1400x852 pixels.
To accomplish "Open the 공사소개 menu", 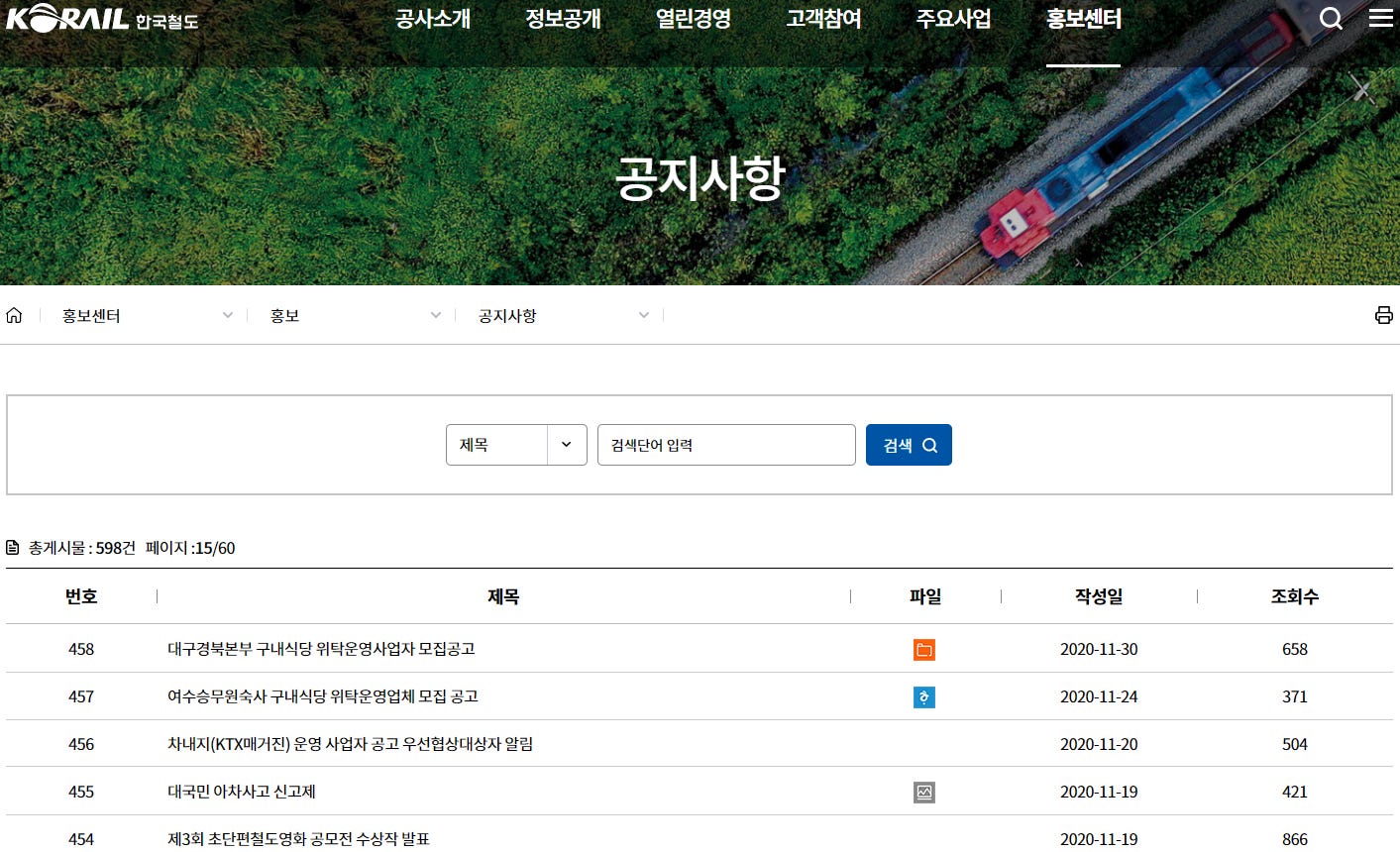I will pyautogui.click(x=433, y=19).
